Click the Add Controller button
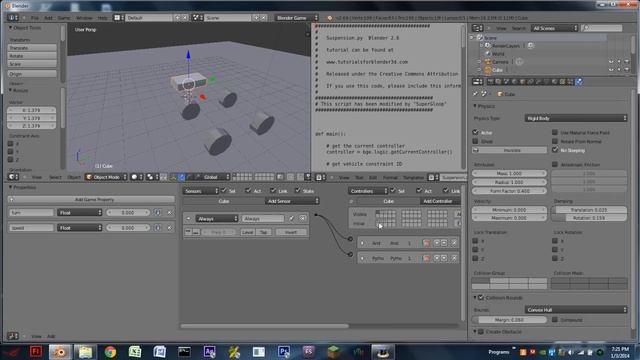 (440, 201)
